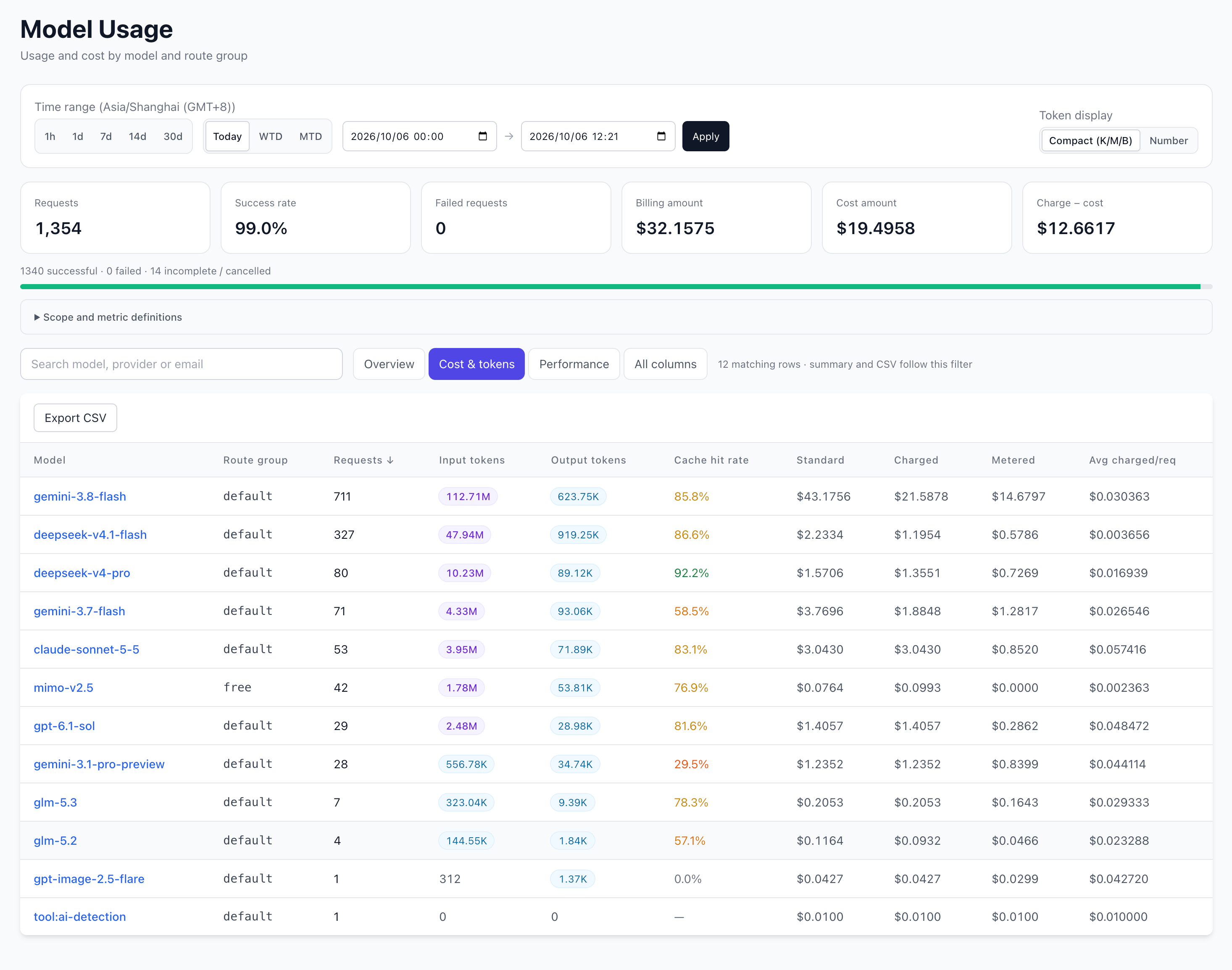Expand Scope and metric definitions
Viewport: 1232px width, 970px height.
click(108, 317)
